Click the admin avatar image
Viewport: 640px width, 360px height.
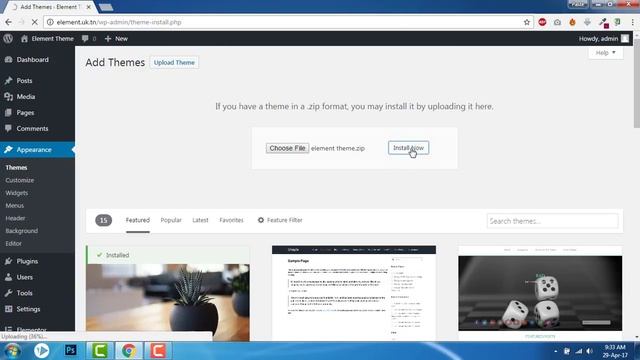pyautogui.click(x=625, y=38)
